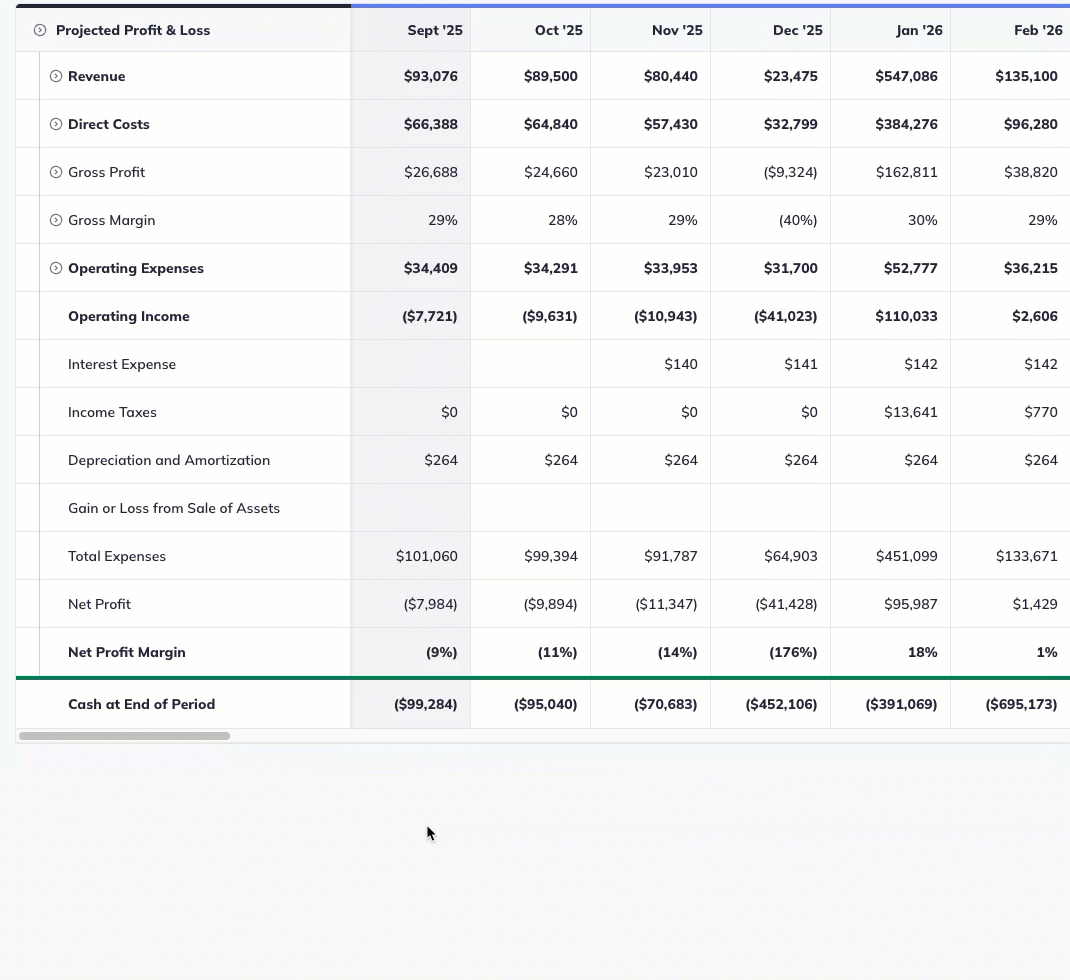The image size is (1070, 980).
Task: Select the Sept '25 column header
Action: (x=434, y=30)
